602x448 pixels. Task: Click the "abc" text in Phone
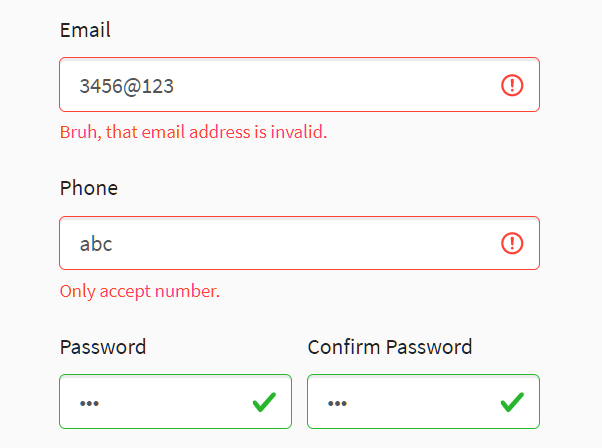(96, 244)
